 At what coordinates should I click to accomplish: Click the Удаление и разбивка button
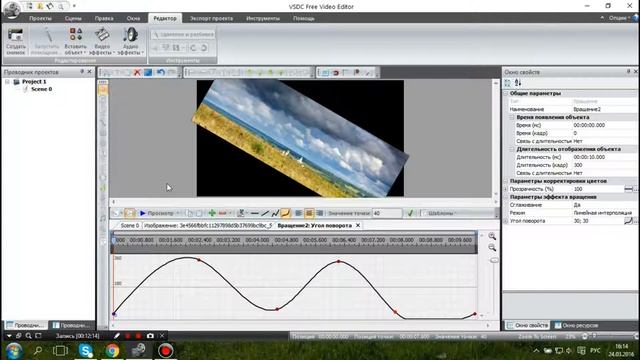click(183, 35)
